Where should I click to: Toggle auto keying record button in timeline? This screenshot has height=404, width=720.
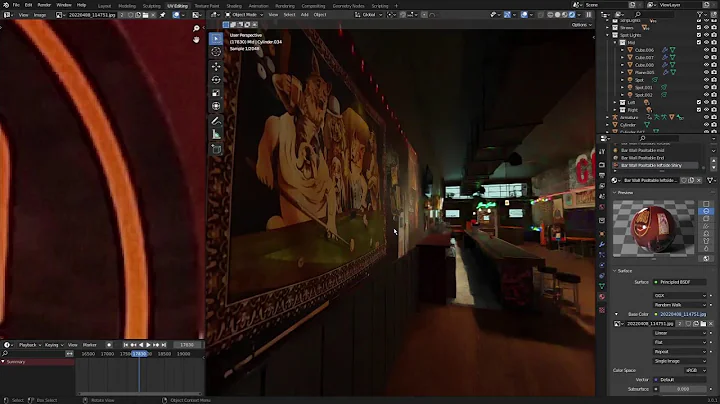pos(109,345)
